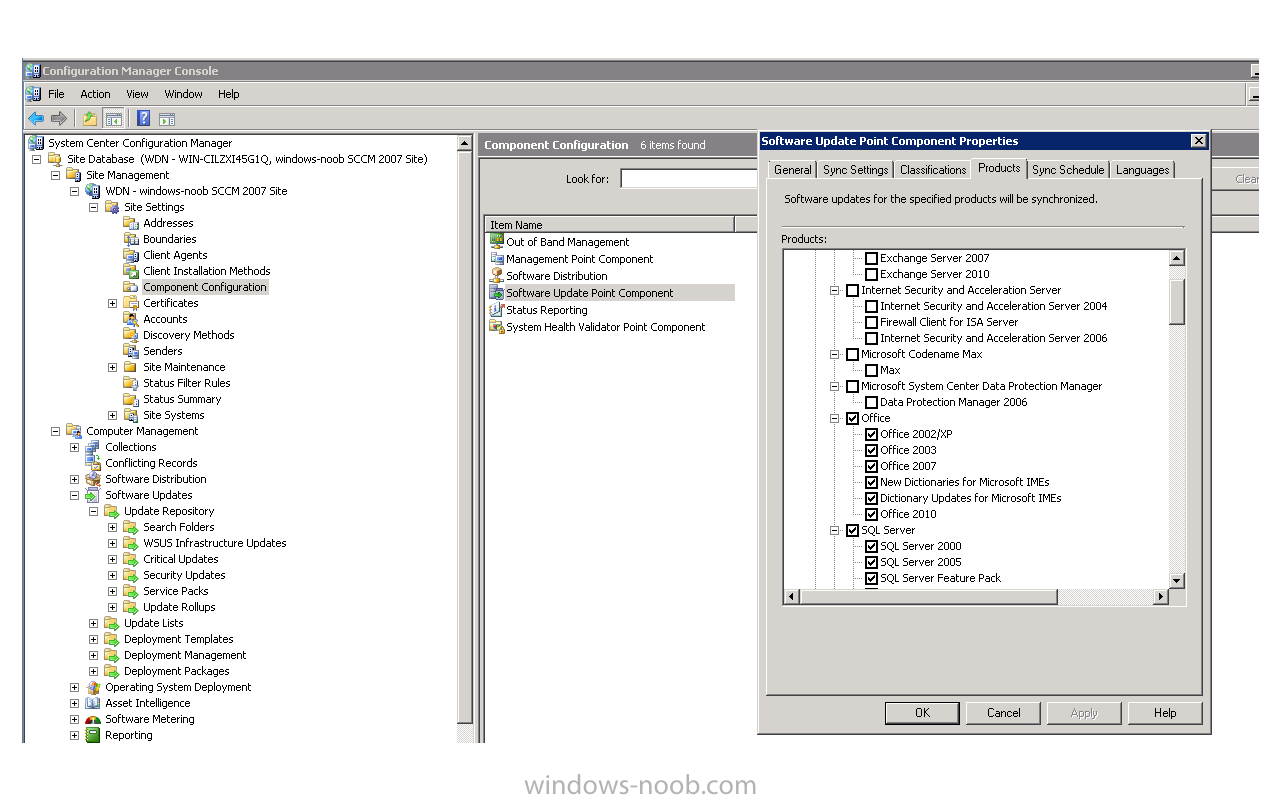Click the Item Name column header
This screenshot has height=800, width=1280.
610,225
